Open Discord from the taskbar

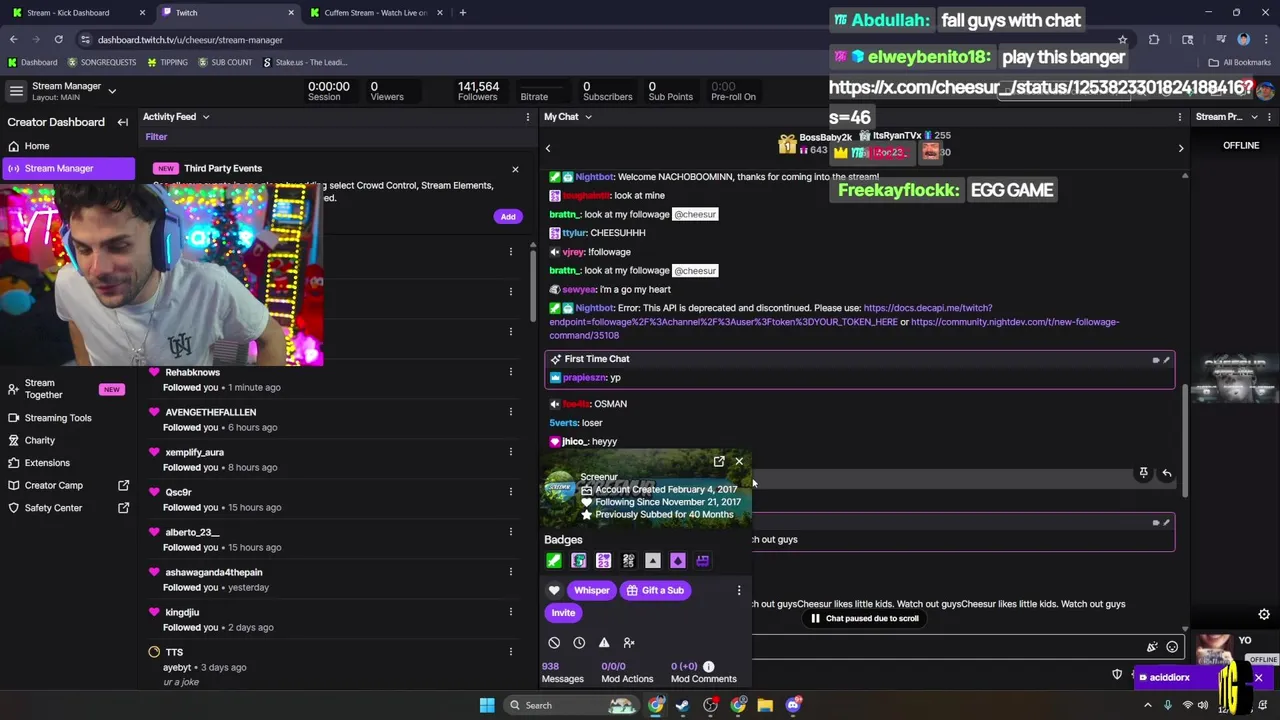coord(793,705)
